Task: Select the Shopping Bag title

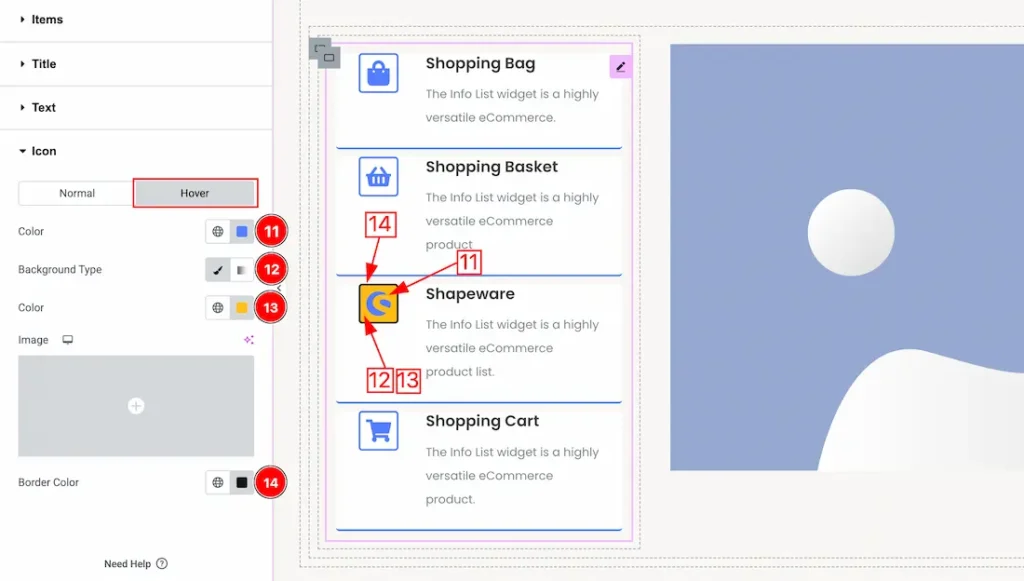Action: 481,63
